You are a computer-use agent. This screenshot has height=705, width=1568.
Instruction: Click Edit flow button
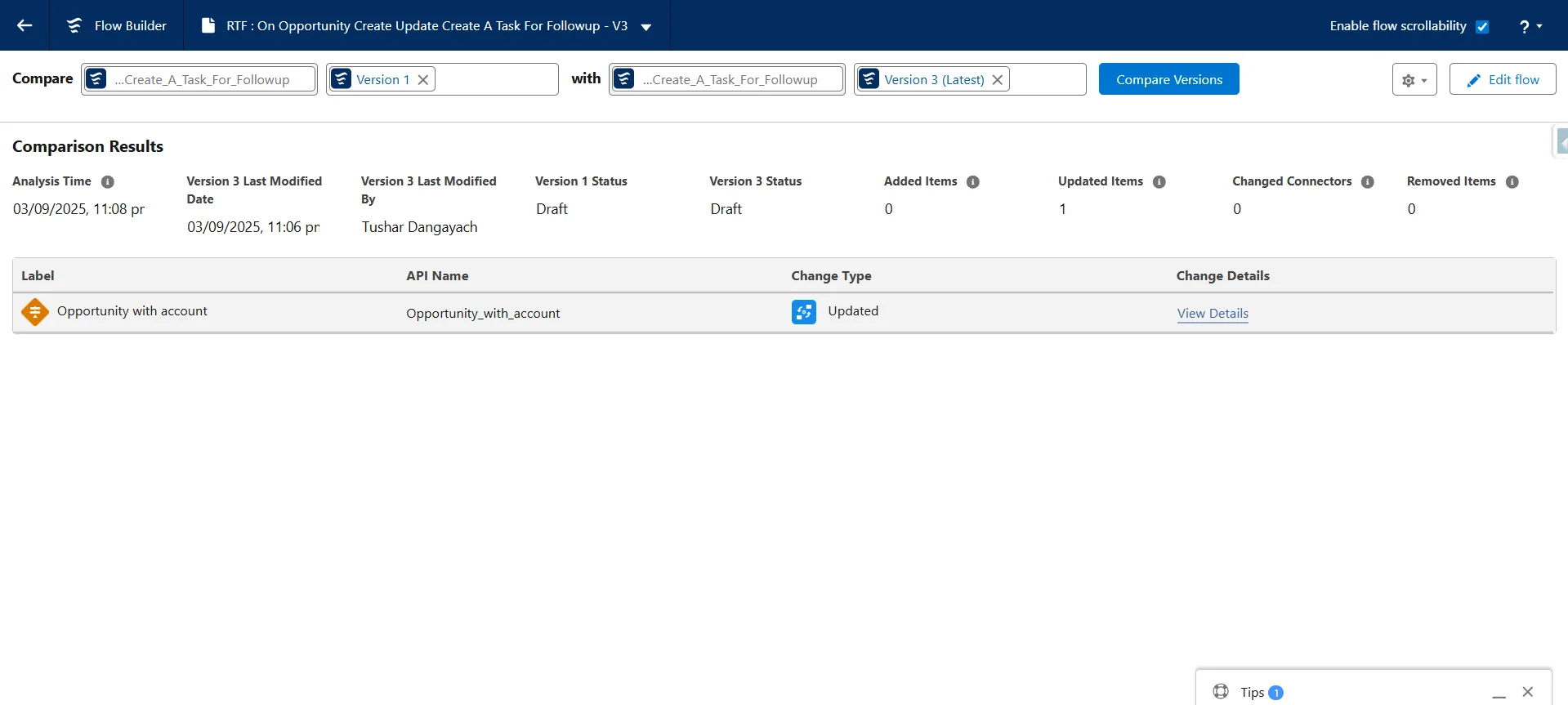(x=1503, y=79)
